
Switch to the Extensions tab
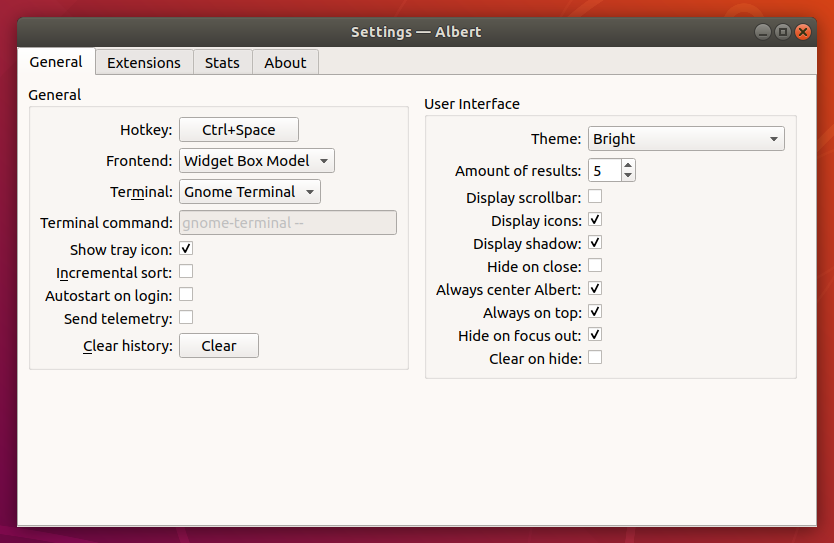pyautogui.click(x=144, y=62)
